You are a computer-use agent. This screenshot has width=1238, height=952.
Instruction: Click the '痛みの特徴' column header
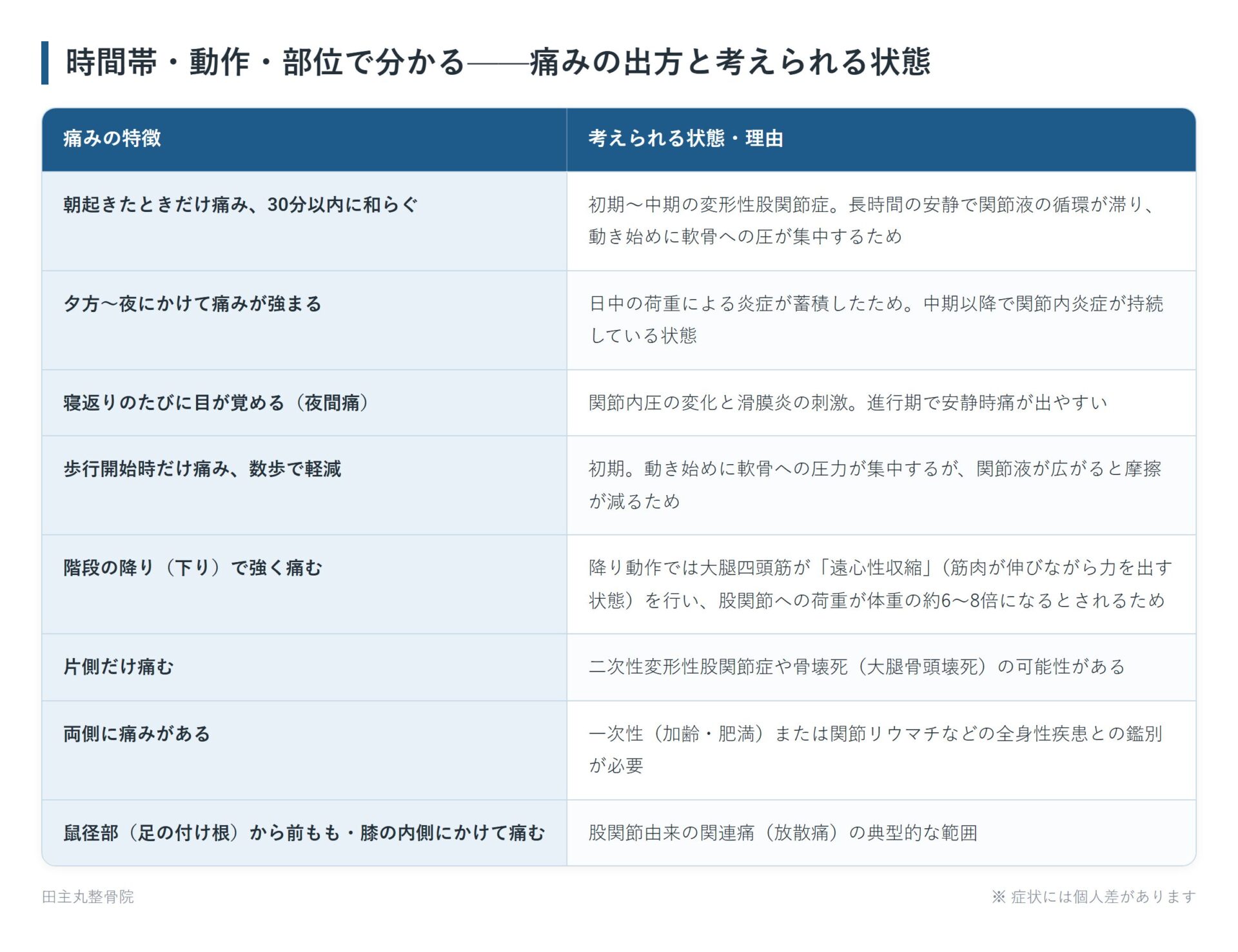coord(304,139)
